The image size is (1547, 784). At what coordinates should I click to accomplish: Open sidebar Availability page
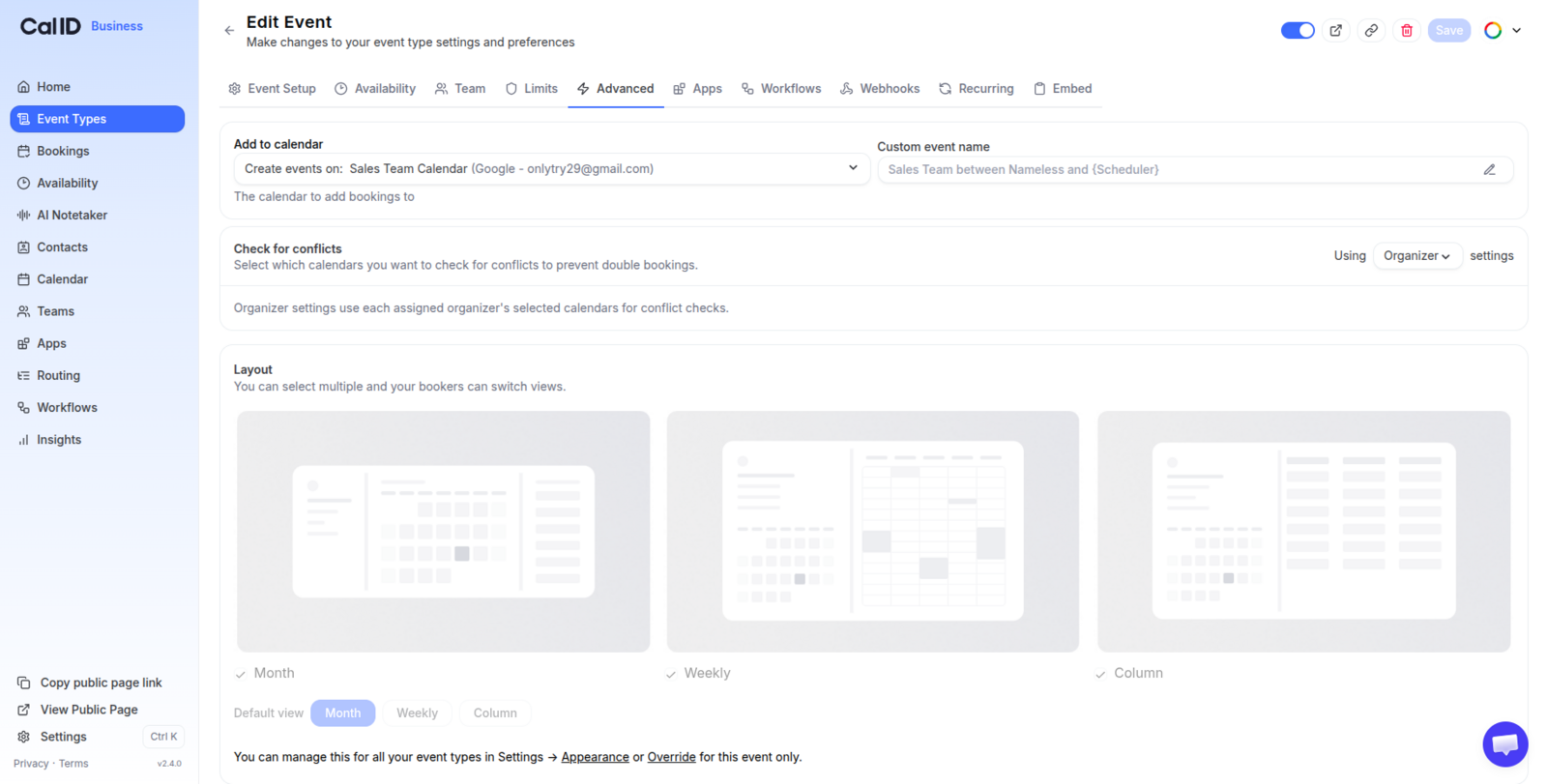[x=97, y=183]
